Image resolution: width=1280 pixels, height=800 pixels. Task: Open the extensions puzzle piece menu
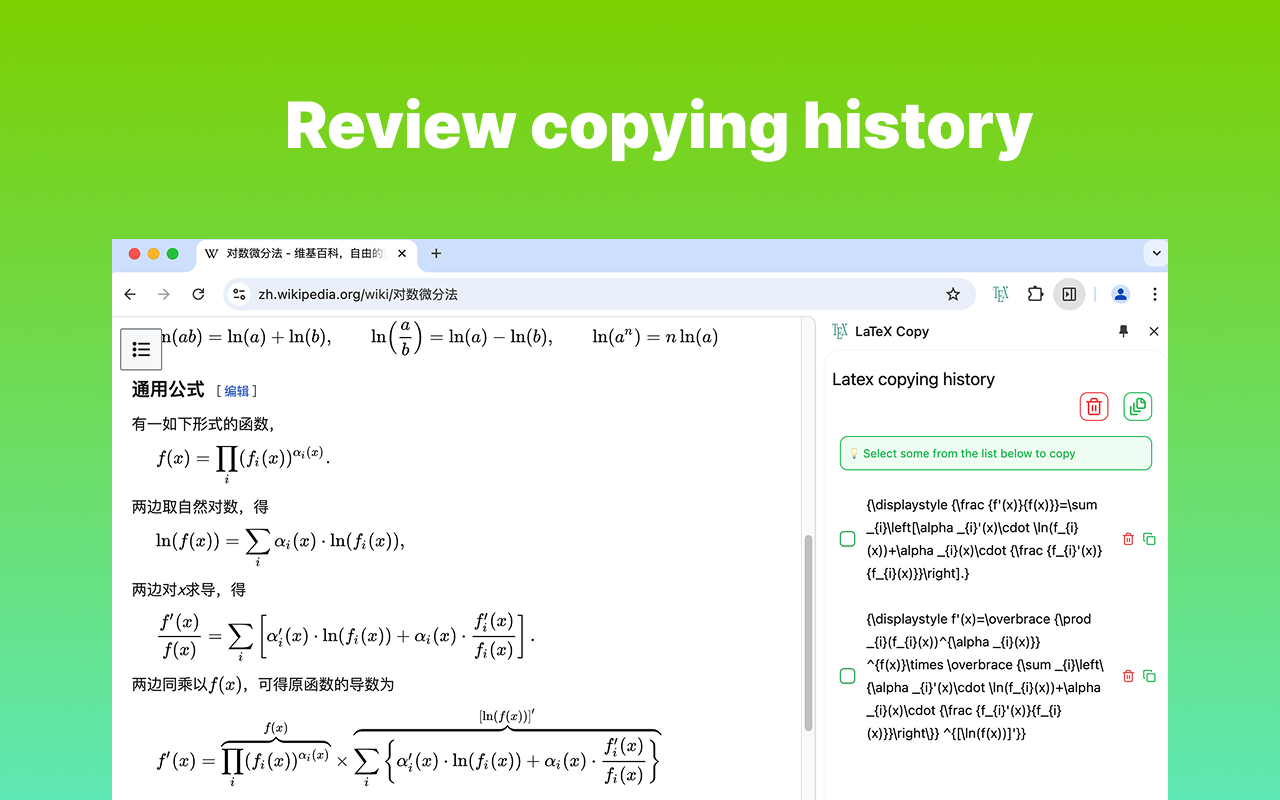[1035, 294]
